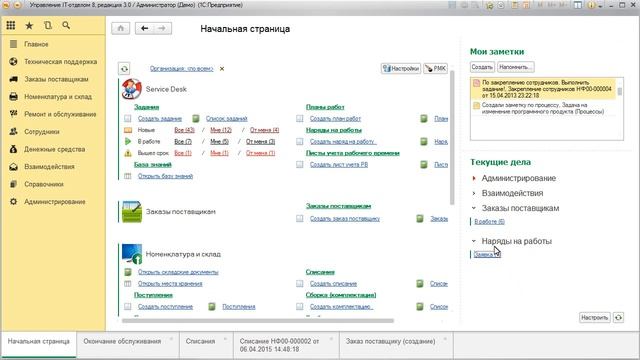Click Новые Мне (12) link
Viewport: 640px width, 360px height.
click(x=221, y=130)
